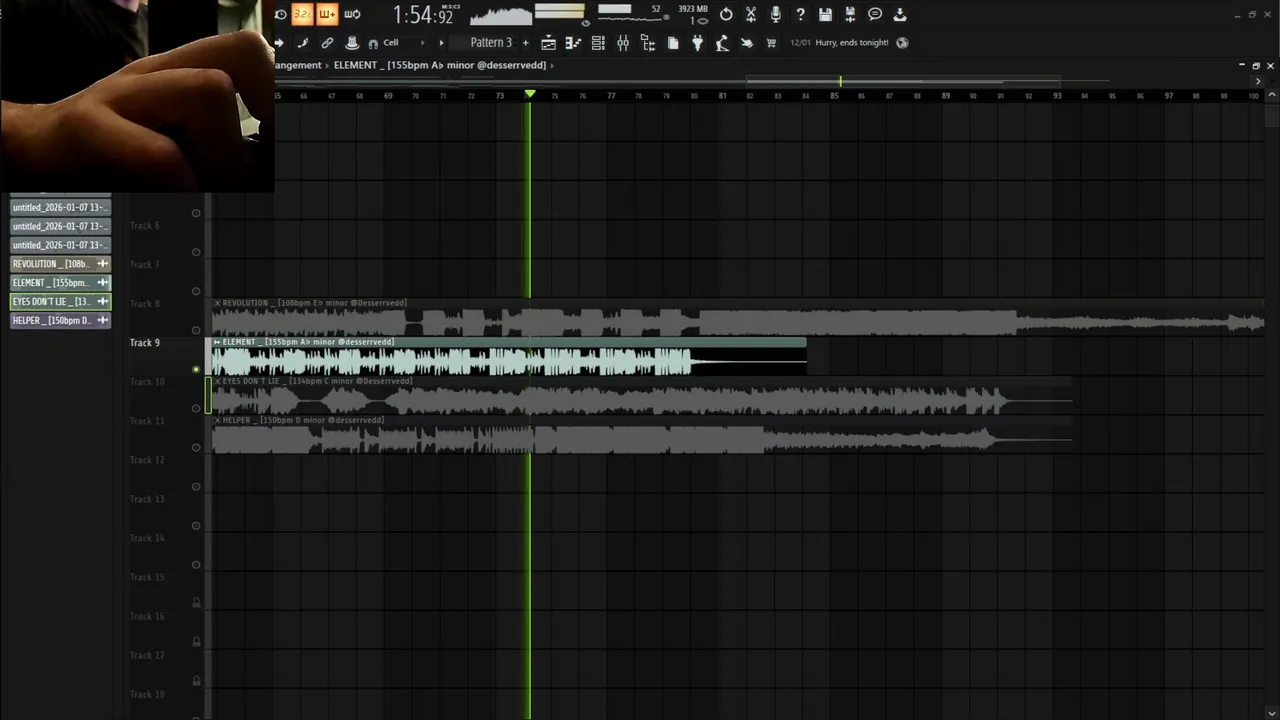Open the HELPER clip title menu

click(217, 420)
